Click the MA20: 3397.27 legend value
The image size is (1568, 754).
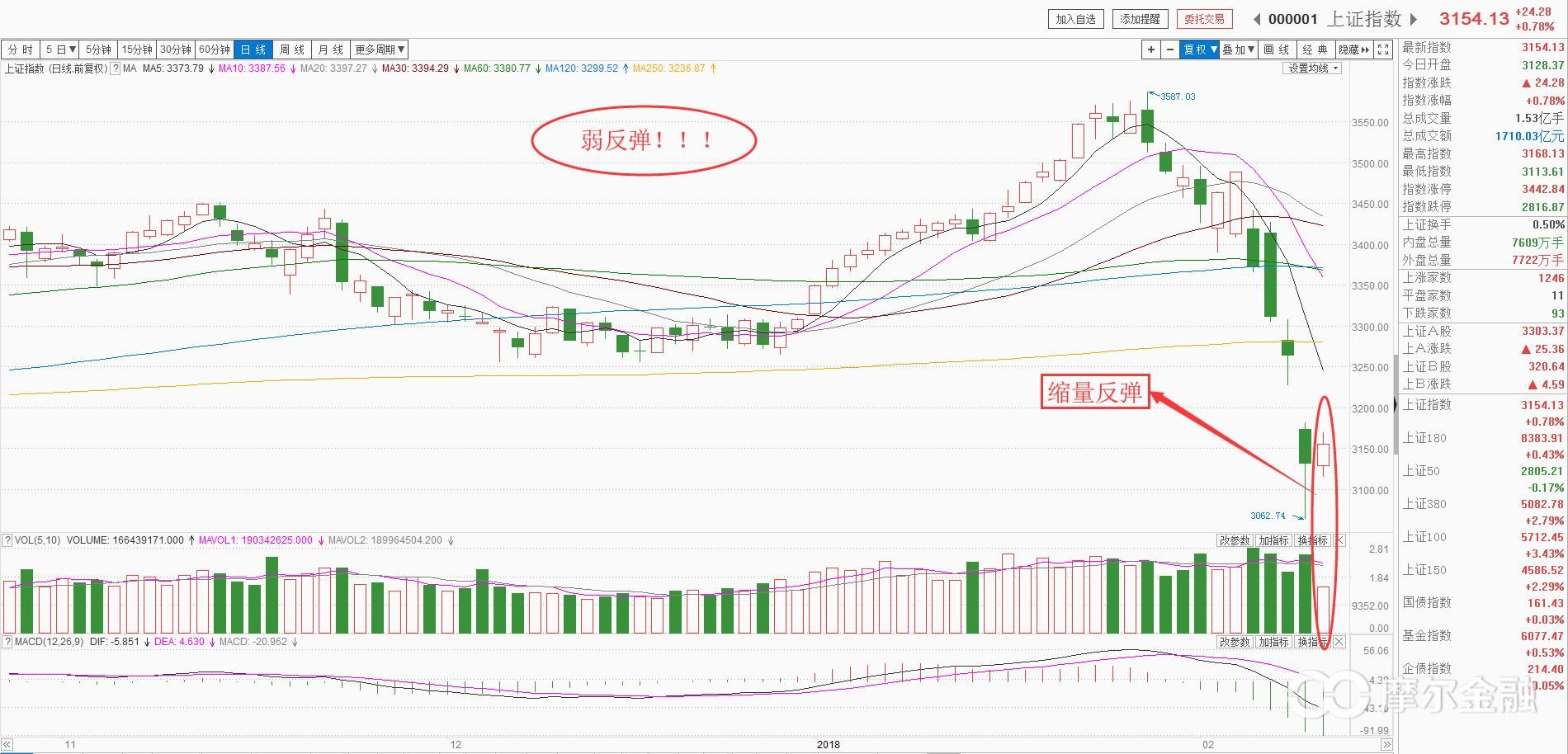333,68
